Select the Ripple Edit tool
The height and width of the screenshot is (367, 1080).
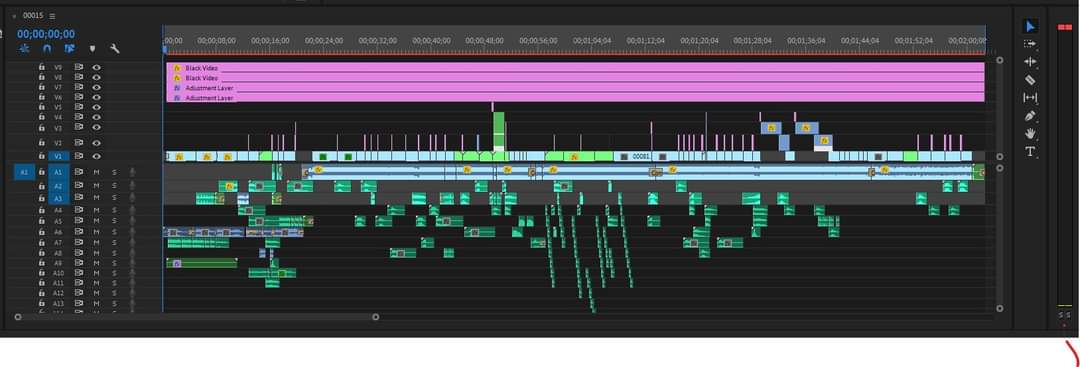[1030, 61]
